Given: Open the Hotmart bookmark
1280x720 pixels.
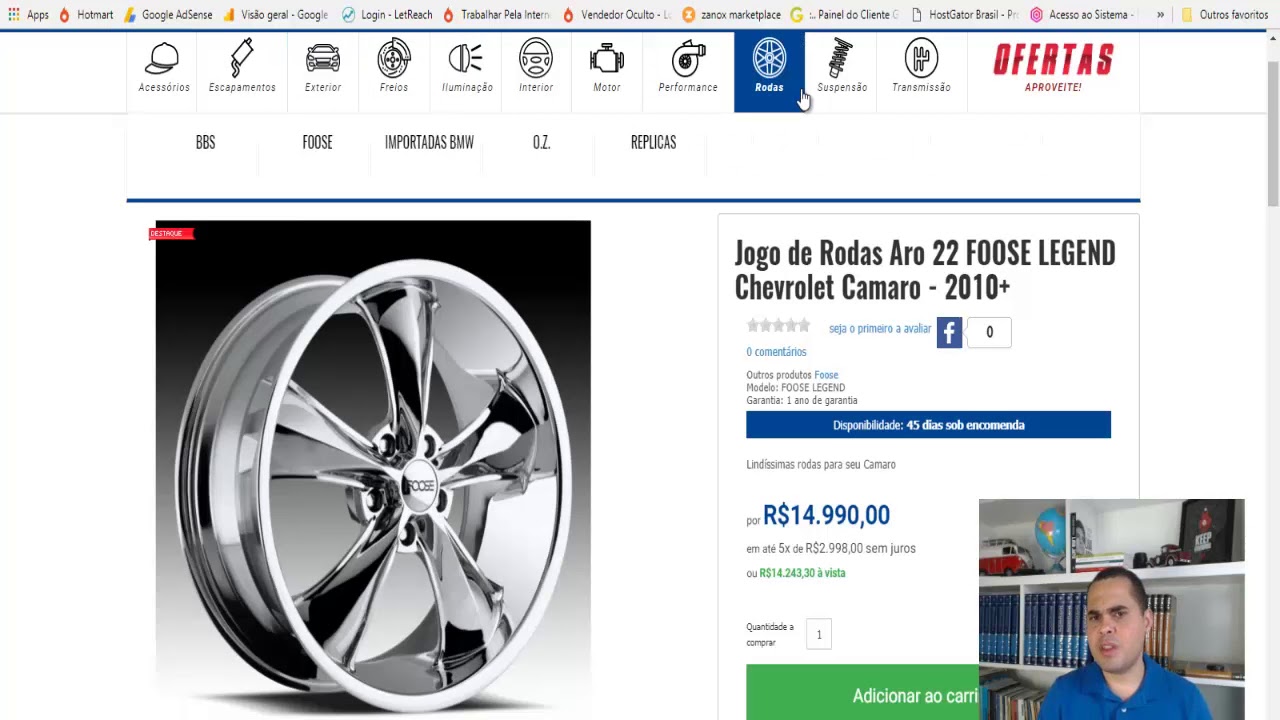Looking at the screenshot, I should [x=86, y=15].
